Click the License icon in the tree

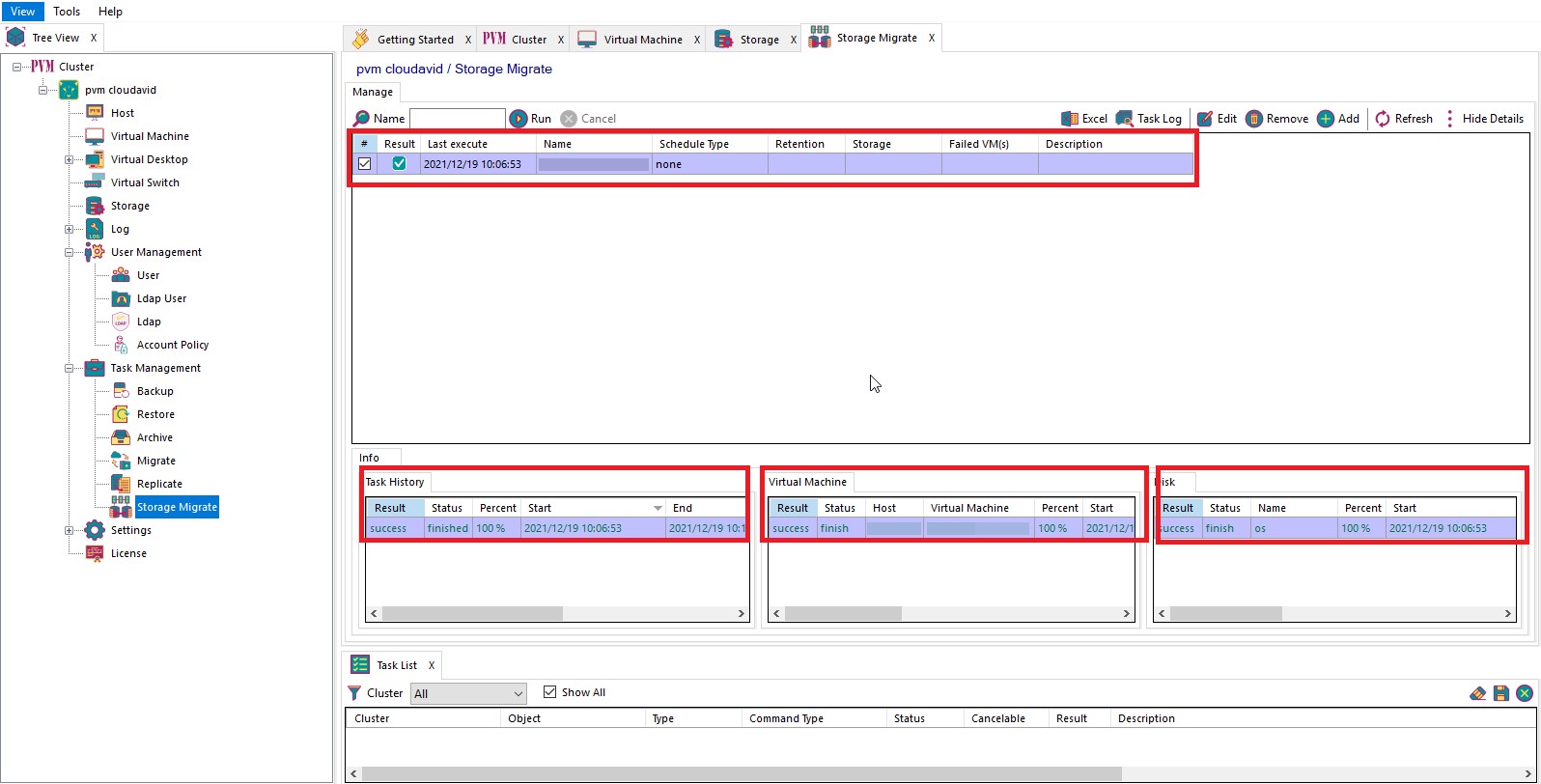click(95, 553)
